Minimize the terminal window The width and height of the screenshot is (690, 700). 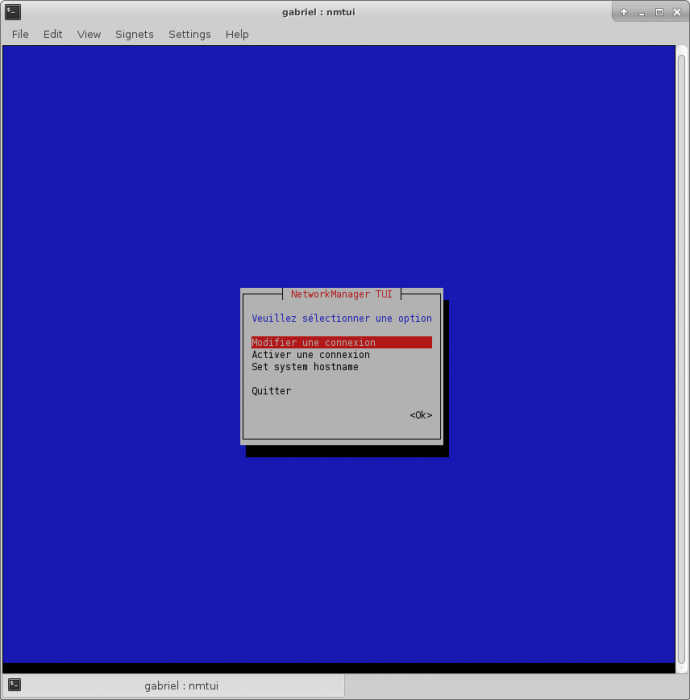pyautogui.click(x=642, y=12)
